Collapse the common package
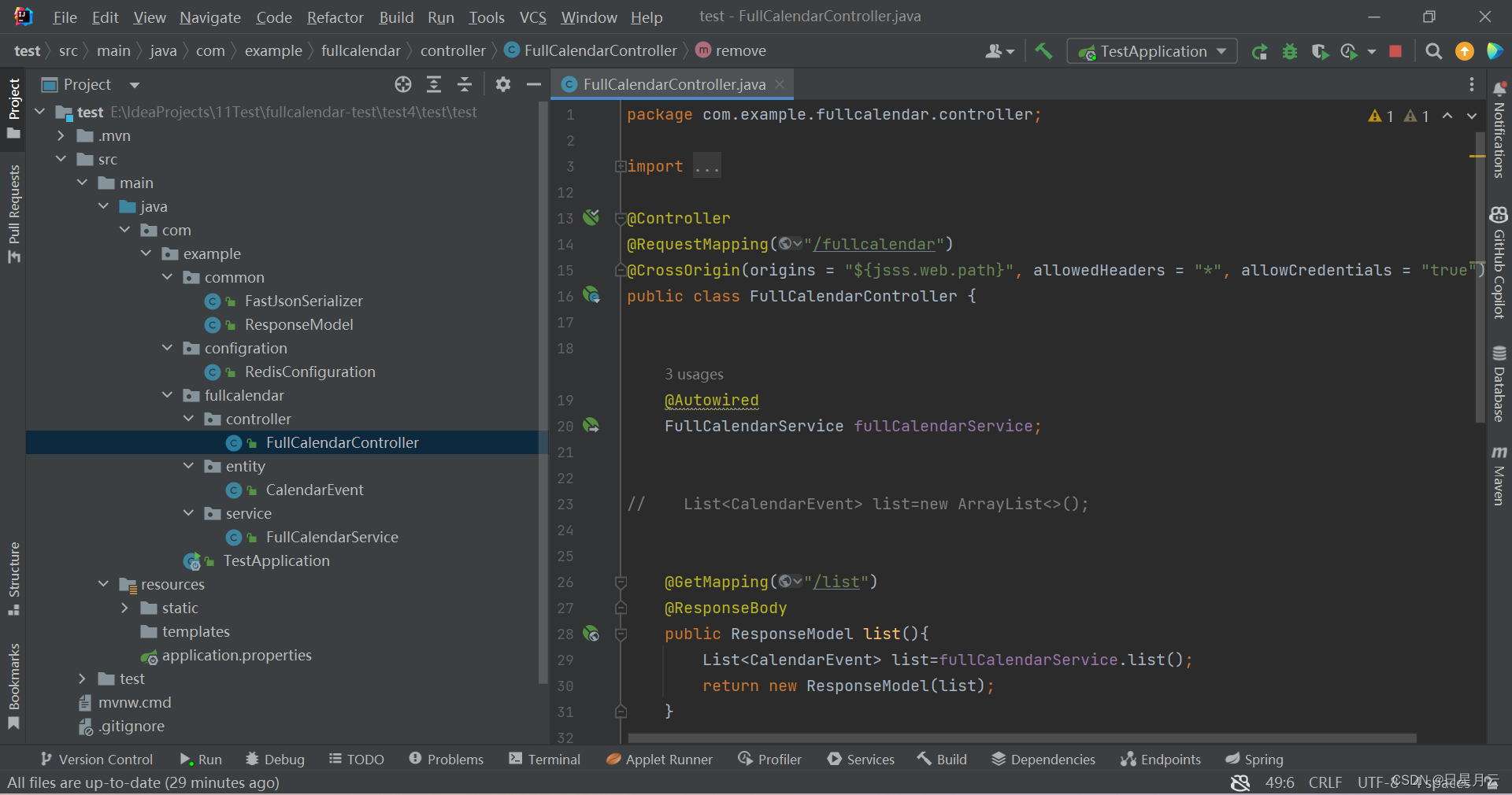This screenshot has height=795, width=1512. coord(167,277)
